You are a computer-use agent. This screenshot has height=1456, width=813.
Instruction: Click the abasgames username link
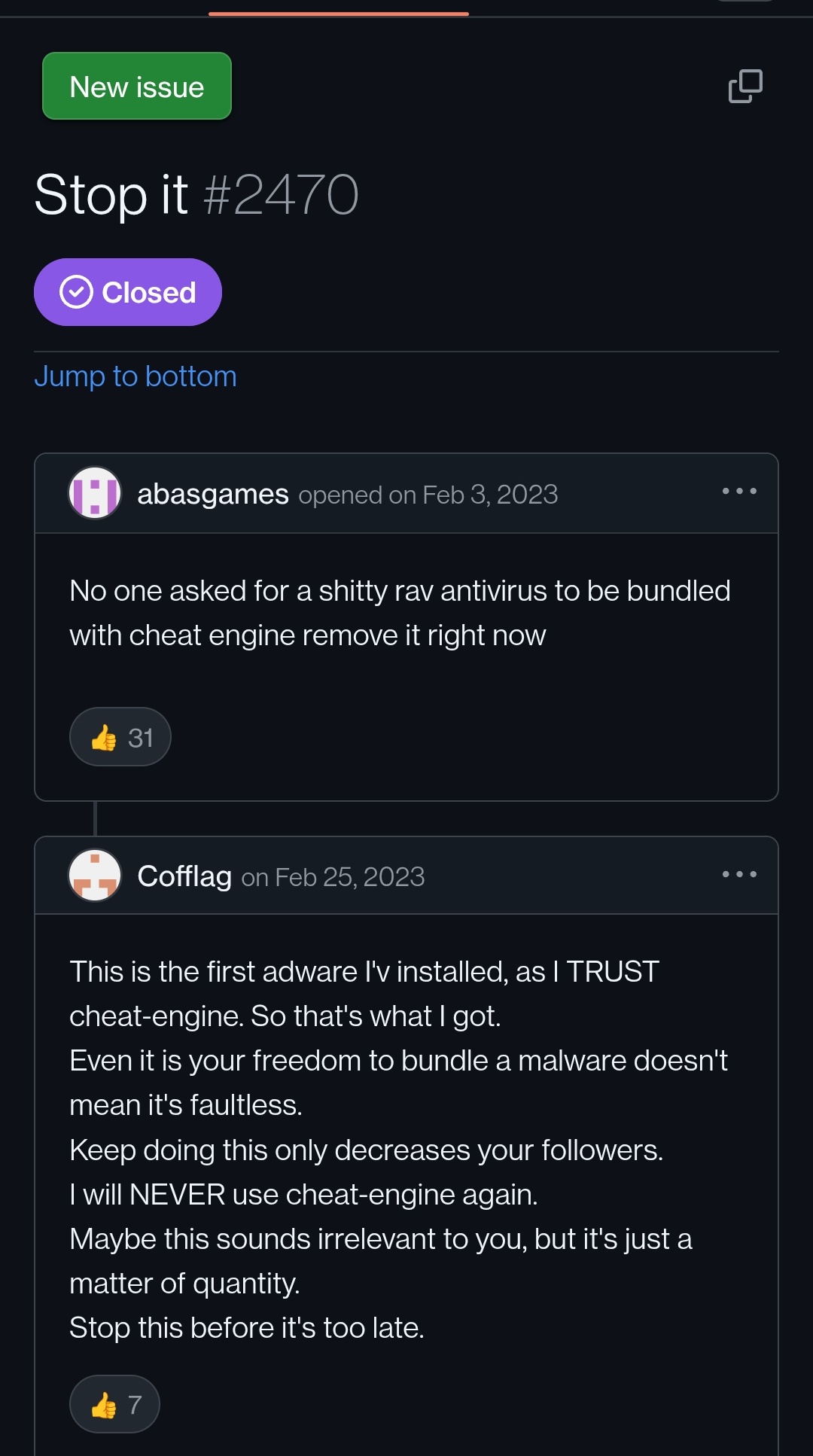click(212, 495)
